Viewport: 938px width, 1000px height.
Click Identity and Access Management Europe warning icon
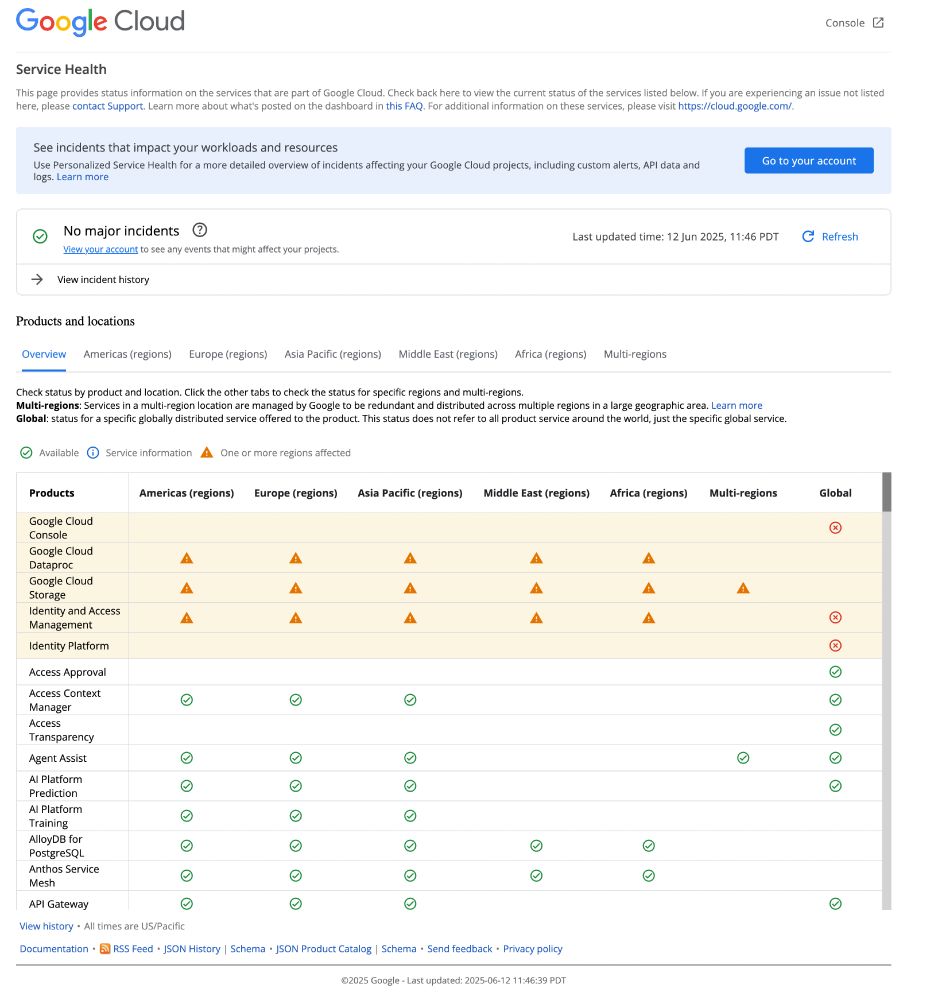coord(295,618)
